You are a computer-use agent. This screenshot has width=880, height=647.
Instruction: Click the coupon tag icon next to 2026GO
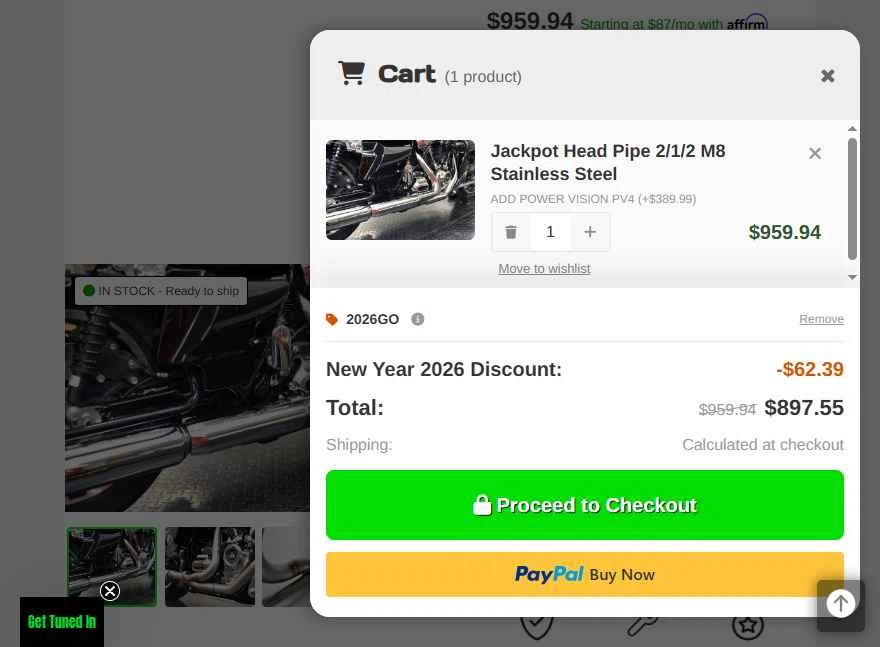332,319
